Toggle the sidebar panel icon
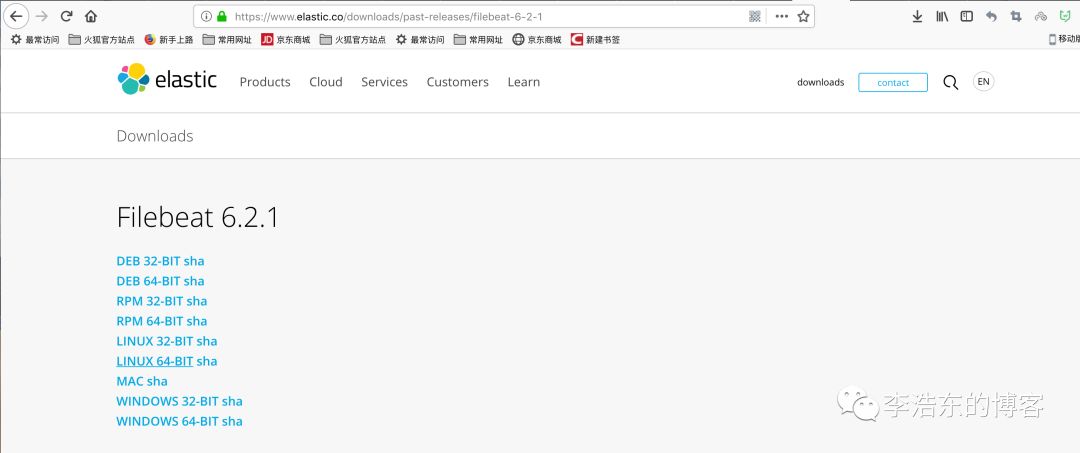The image size is (1080, 453). (x=966, y=17)
